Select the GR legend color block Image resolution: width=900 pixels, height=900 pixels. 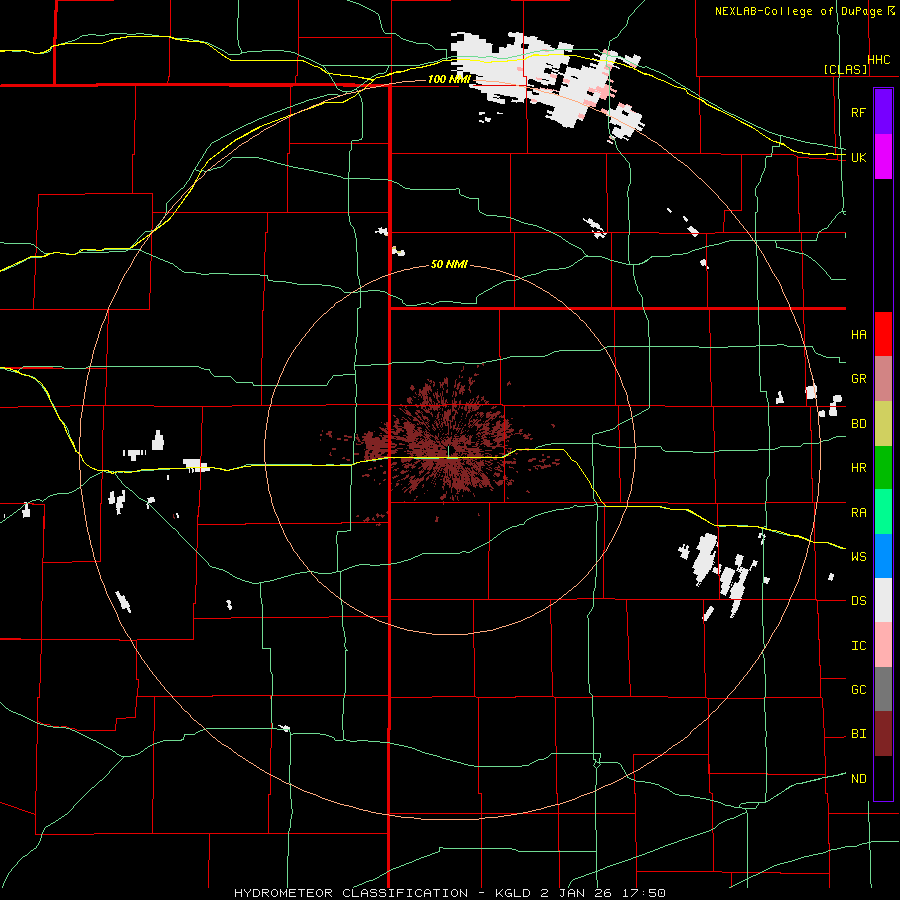[883, 379]
